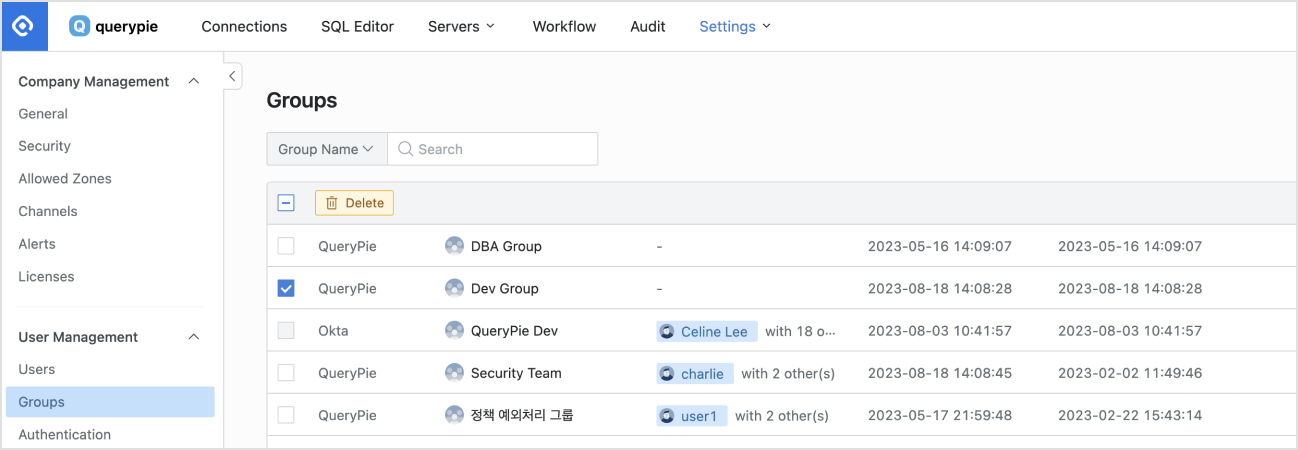
Task: Click the DBA Group name
Action: pos(506,246)
